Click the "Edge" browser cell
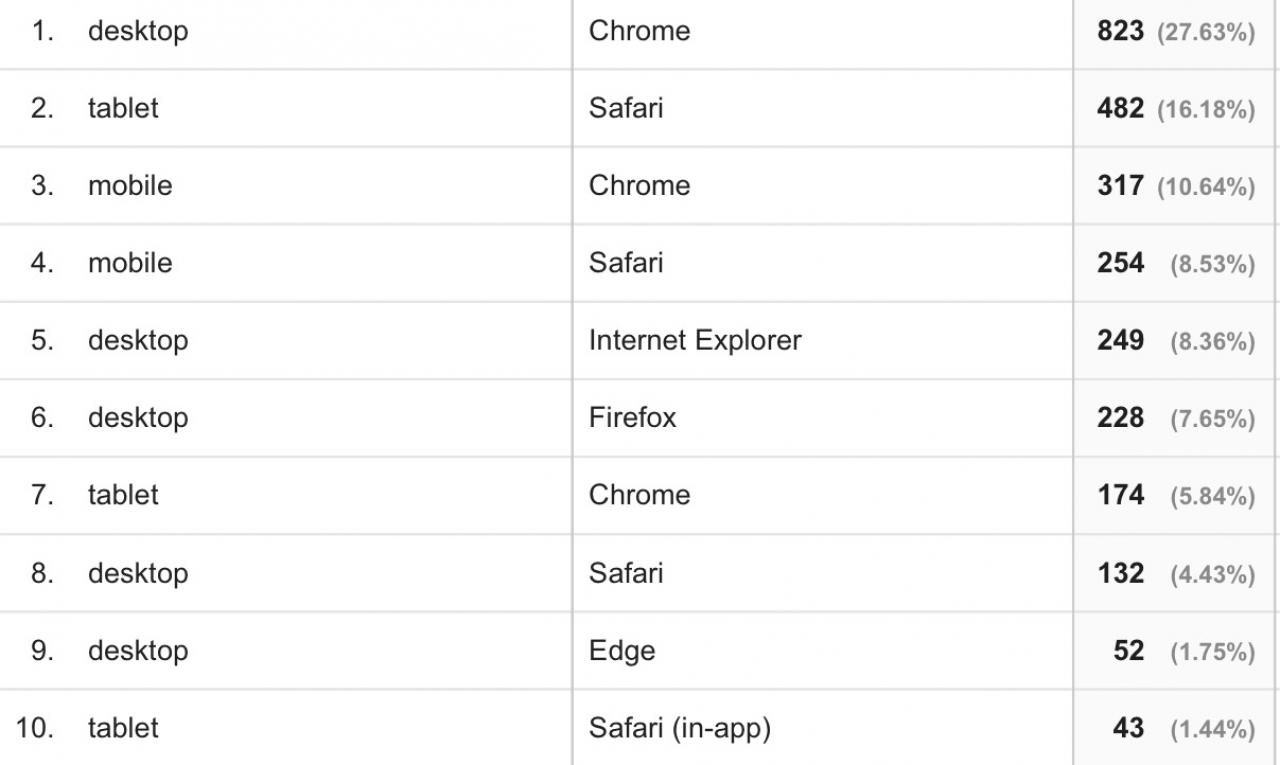Viewport: 1280px width, 765px height. coord(622,650)
